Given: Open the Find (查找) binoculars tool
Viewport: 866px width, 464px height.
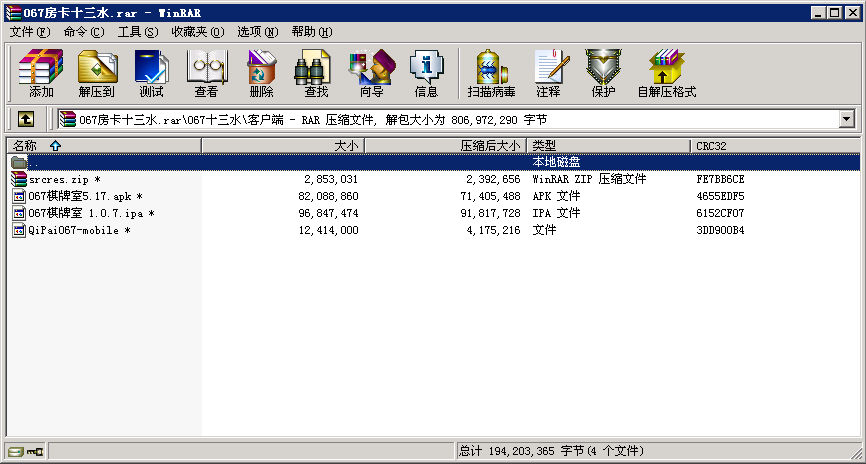Looking at the screenshot, I should [316, 74].
